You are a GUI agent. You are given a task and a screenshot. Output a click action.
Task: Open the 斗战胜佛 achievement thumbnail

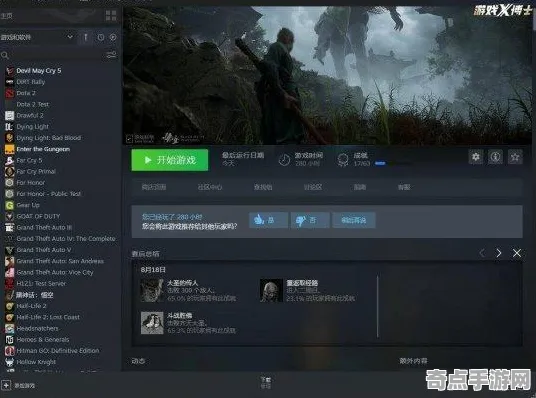click(152, 322)
